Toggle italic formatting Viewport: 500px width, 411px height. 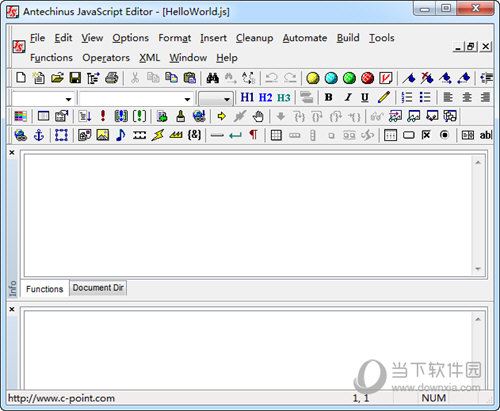pos(348,97)
